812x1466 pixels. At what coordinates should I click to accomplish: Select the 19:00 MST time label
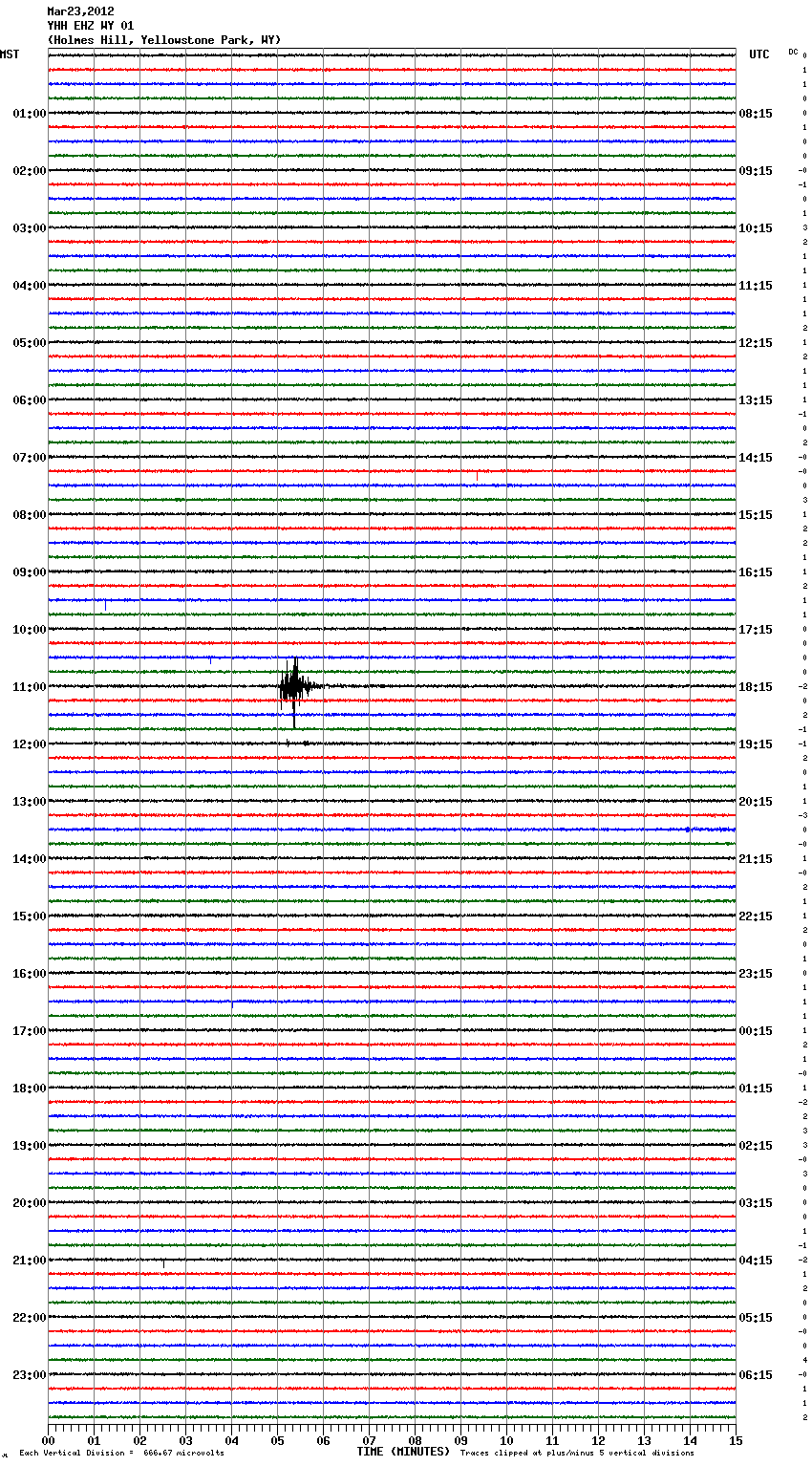point(30,1146)
